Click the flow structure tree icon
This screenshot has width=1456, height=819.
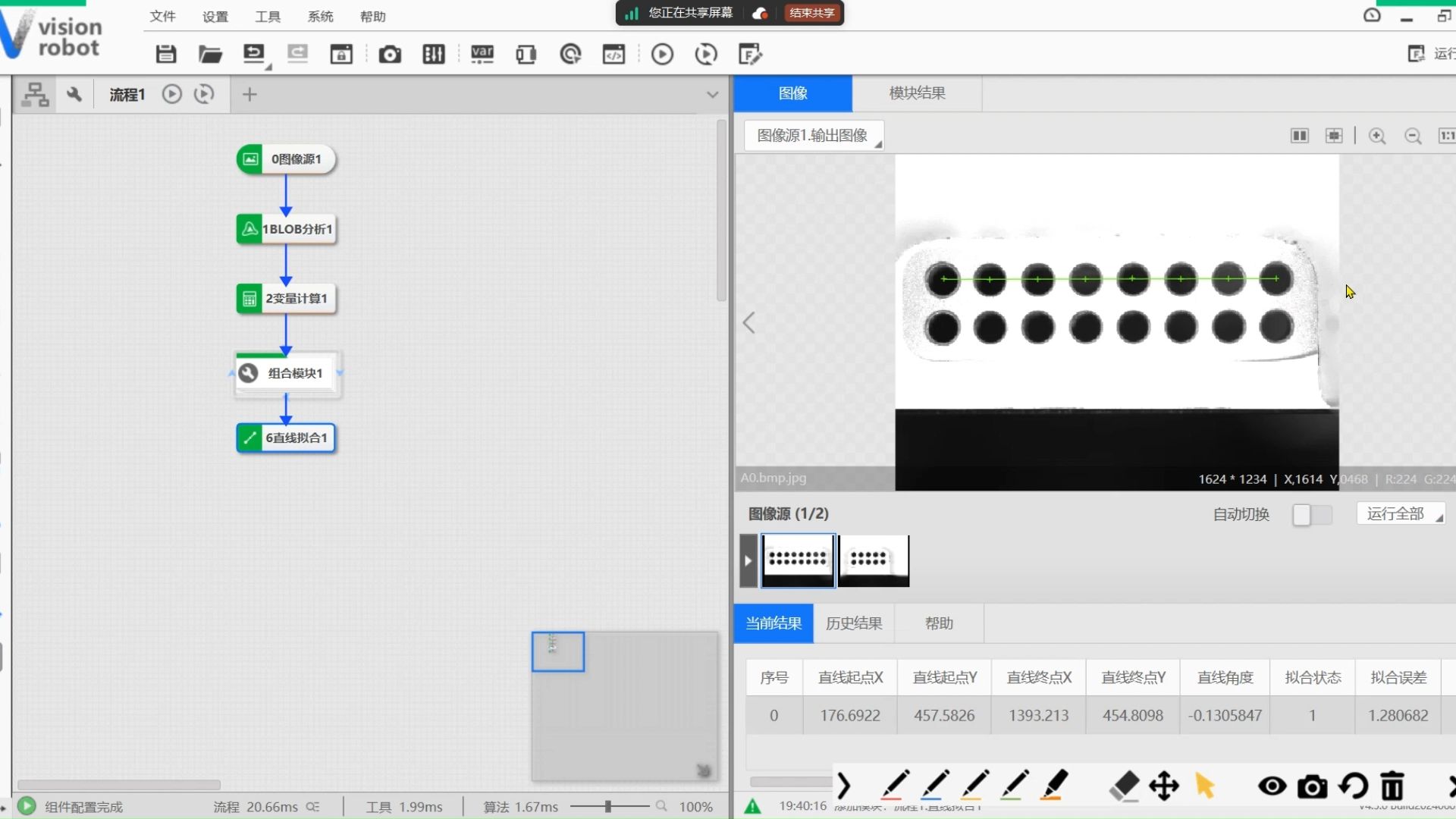35,94
